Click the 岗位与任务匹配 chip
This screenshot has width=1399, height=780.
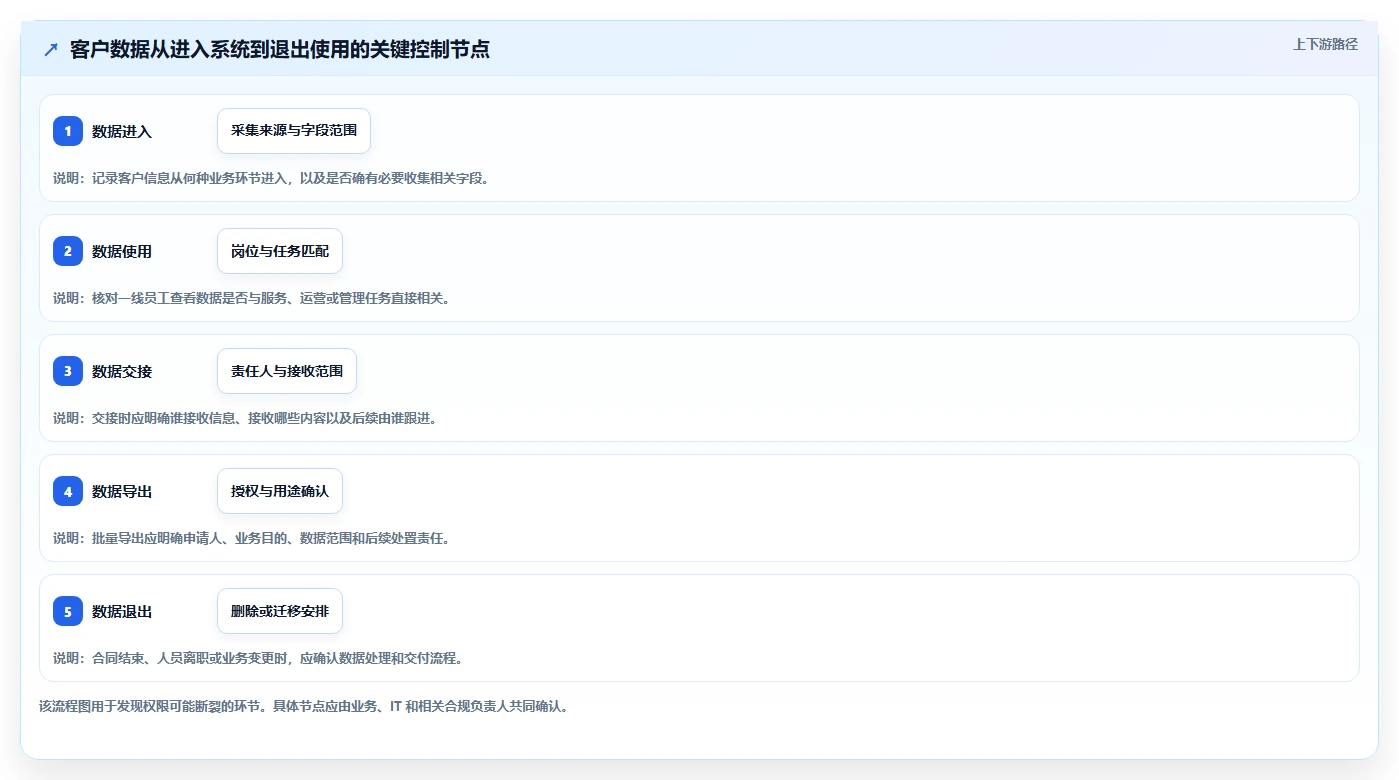point(280,251)
